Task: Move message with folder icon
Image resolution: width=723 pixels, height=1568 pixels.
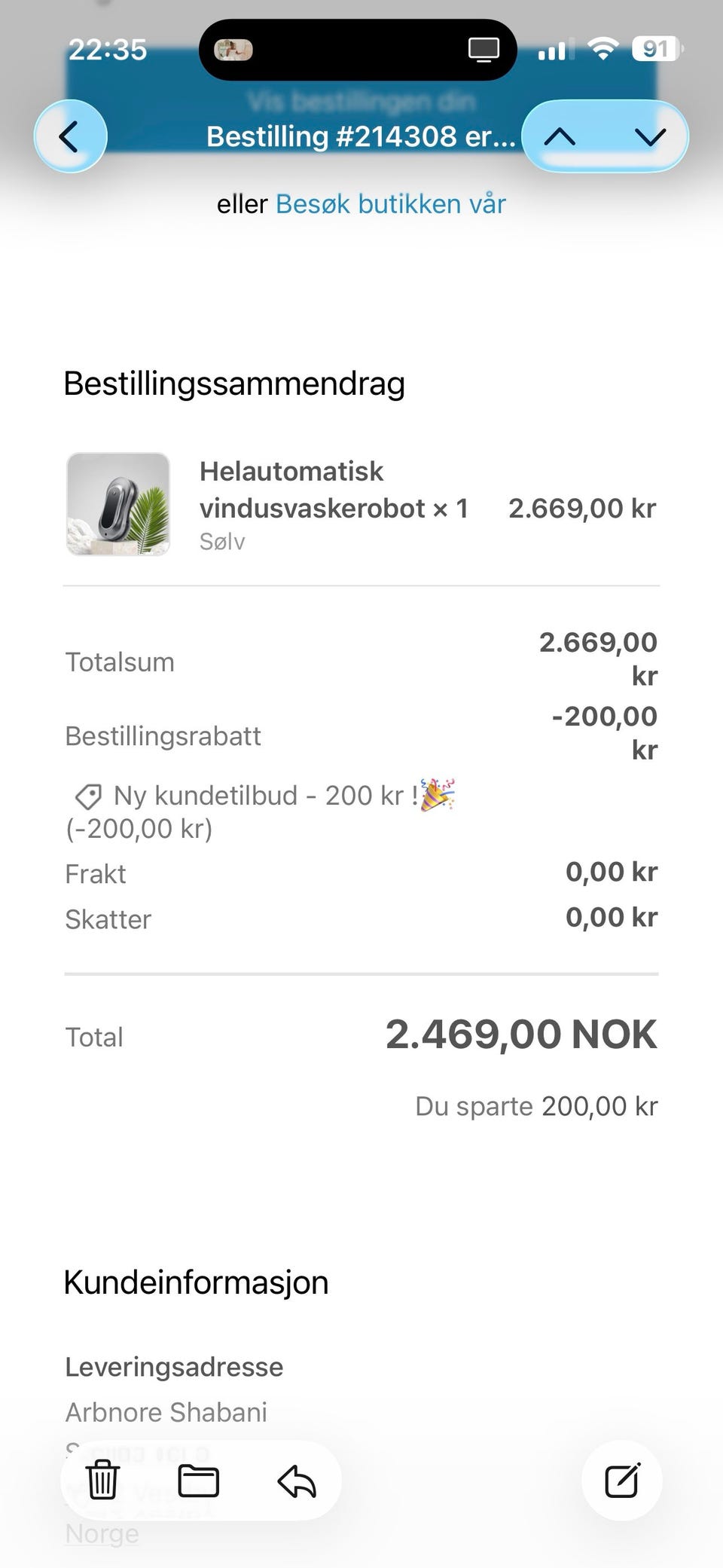Action: [199, 1481]
